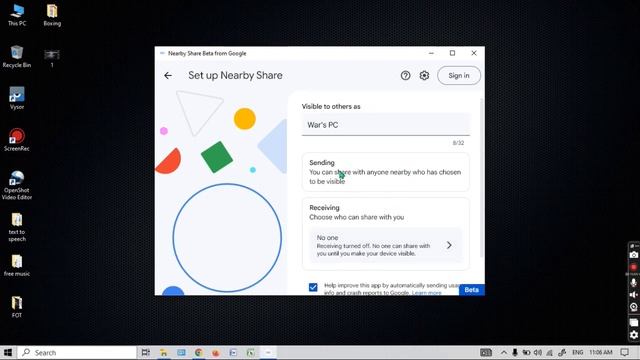Toggle the ScreenRec microphone

[633, 282]
